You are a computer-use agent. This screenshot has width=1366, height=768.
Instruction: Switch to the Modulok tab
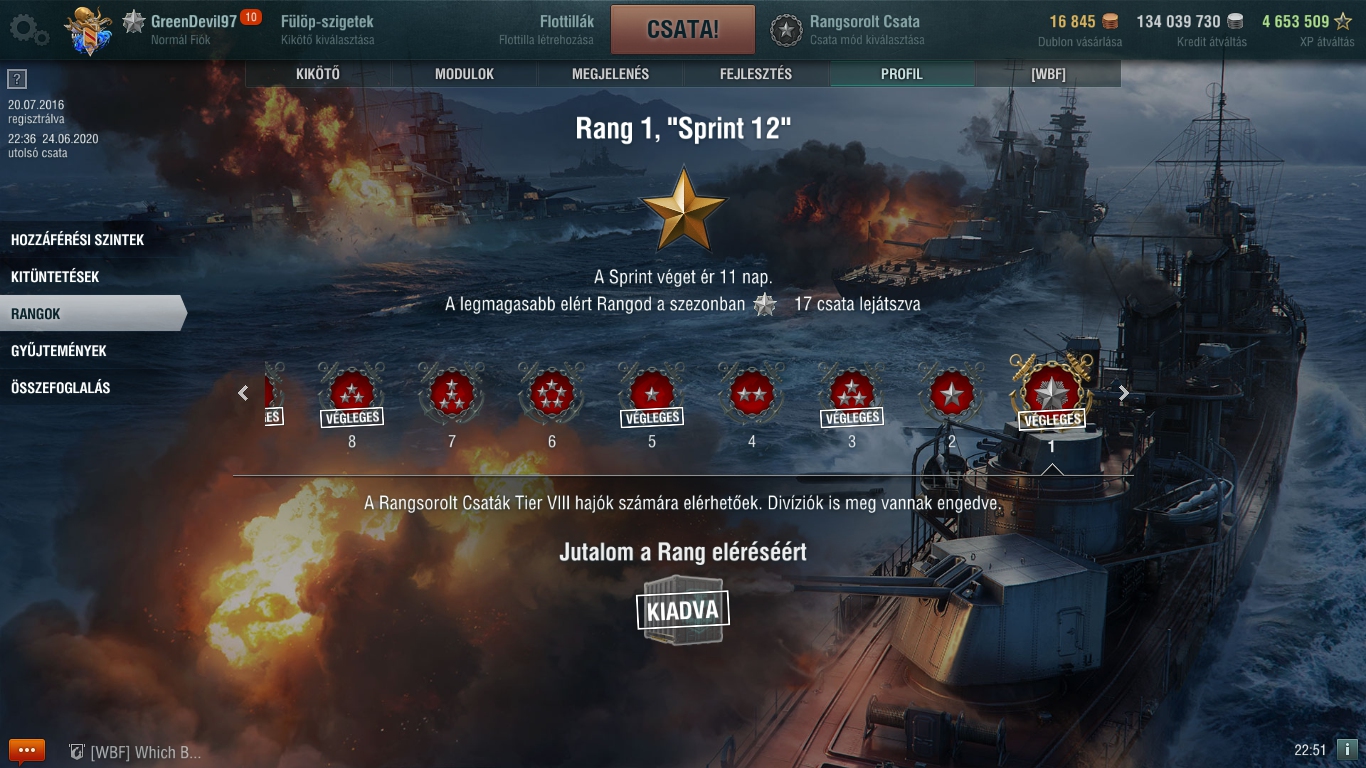click(x=464, y=74)
